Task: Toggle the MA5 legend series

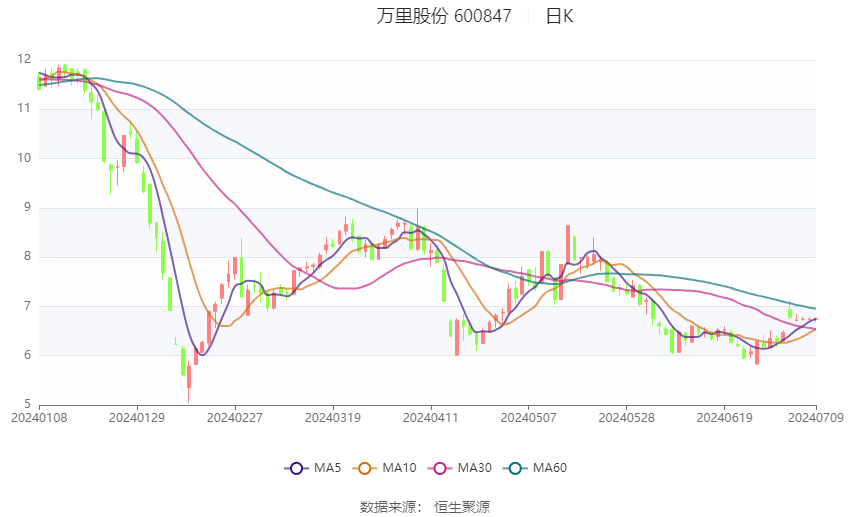Action: (313, 468)
